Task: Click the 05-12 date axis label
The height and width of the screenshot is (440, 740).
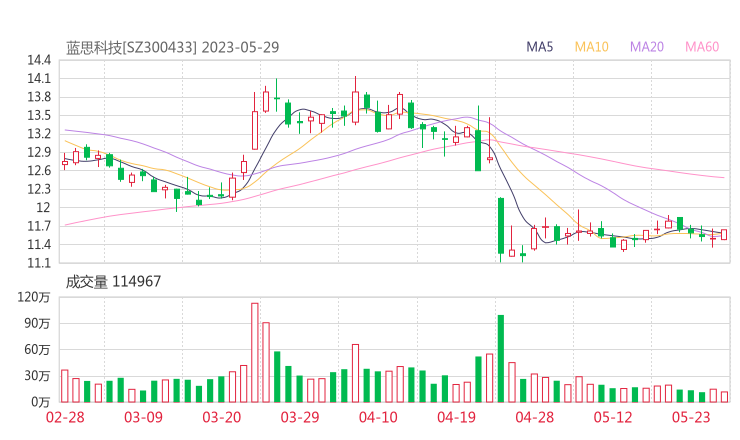Action: click(x=613, y=417)
